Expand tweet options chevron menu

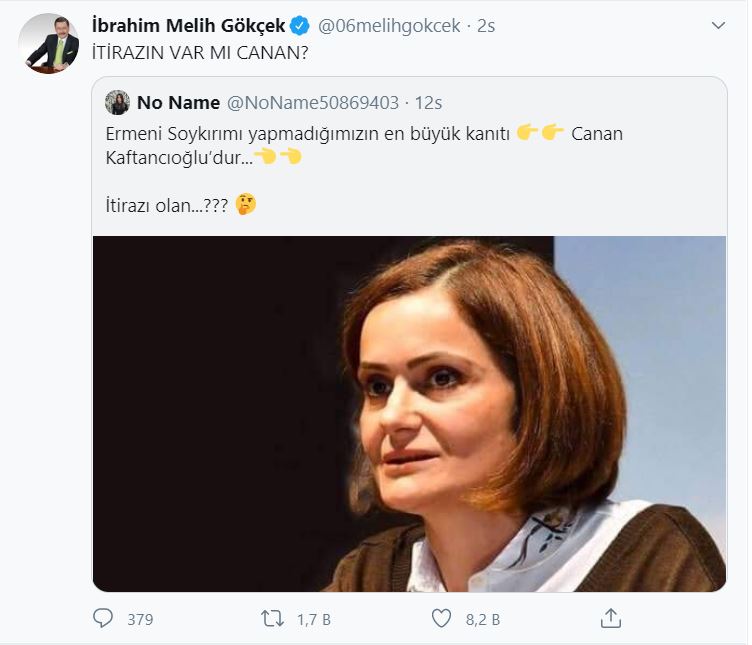pyautogui.click(x=717, y=25)
